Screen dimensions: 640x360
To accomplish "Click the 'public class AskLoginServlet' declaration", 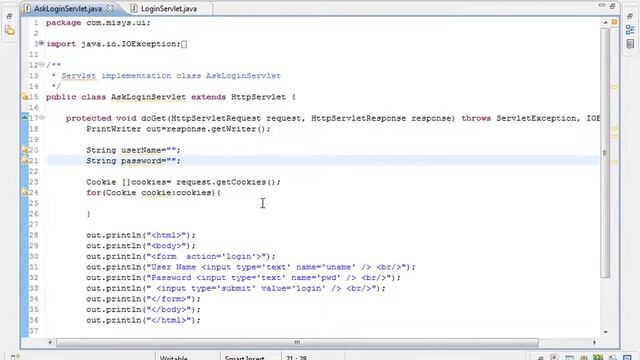I will coord(116,97).
